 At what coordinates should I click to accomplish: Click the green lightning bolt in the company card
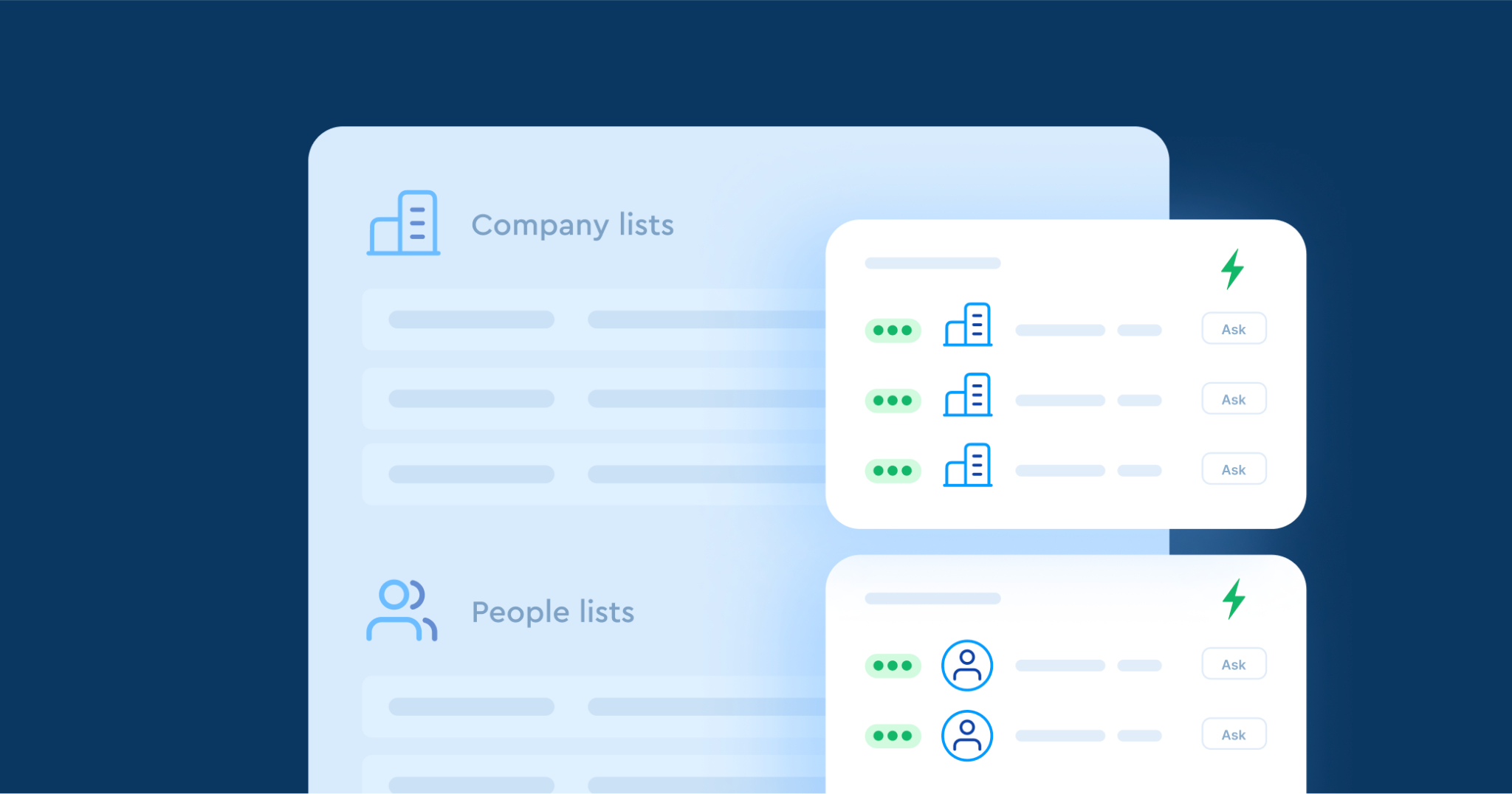point(1232,269)
